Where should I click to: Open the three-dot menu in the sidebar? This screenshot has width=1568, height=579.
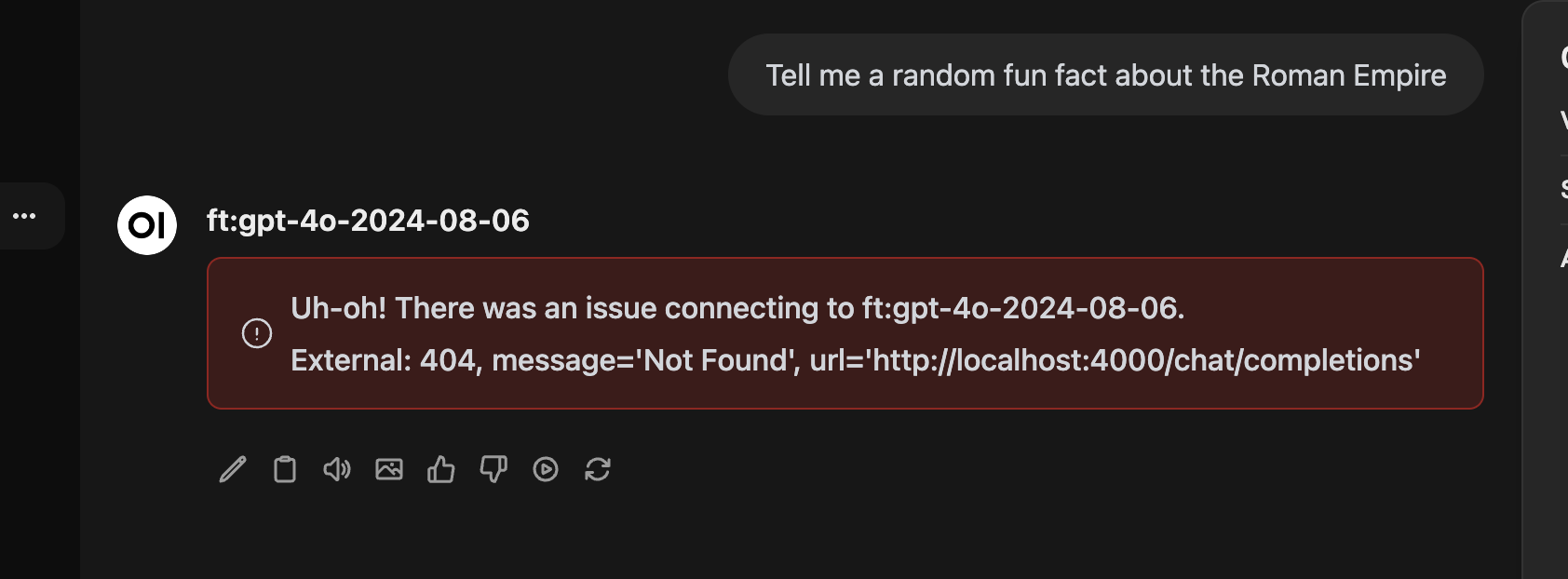24,216
